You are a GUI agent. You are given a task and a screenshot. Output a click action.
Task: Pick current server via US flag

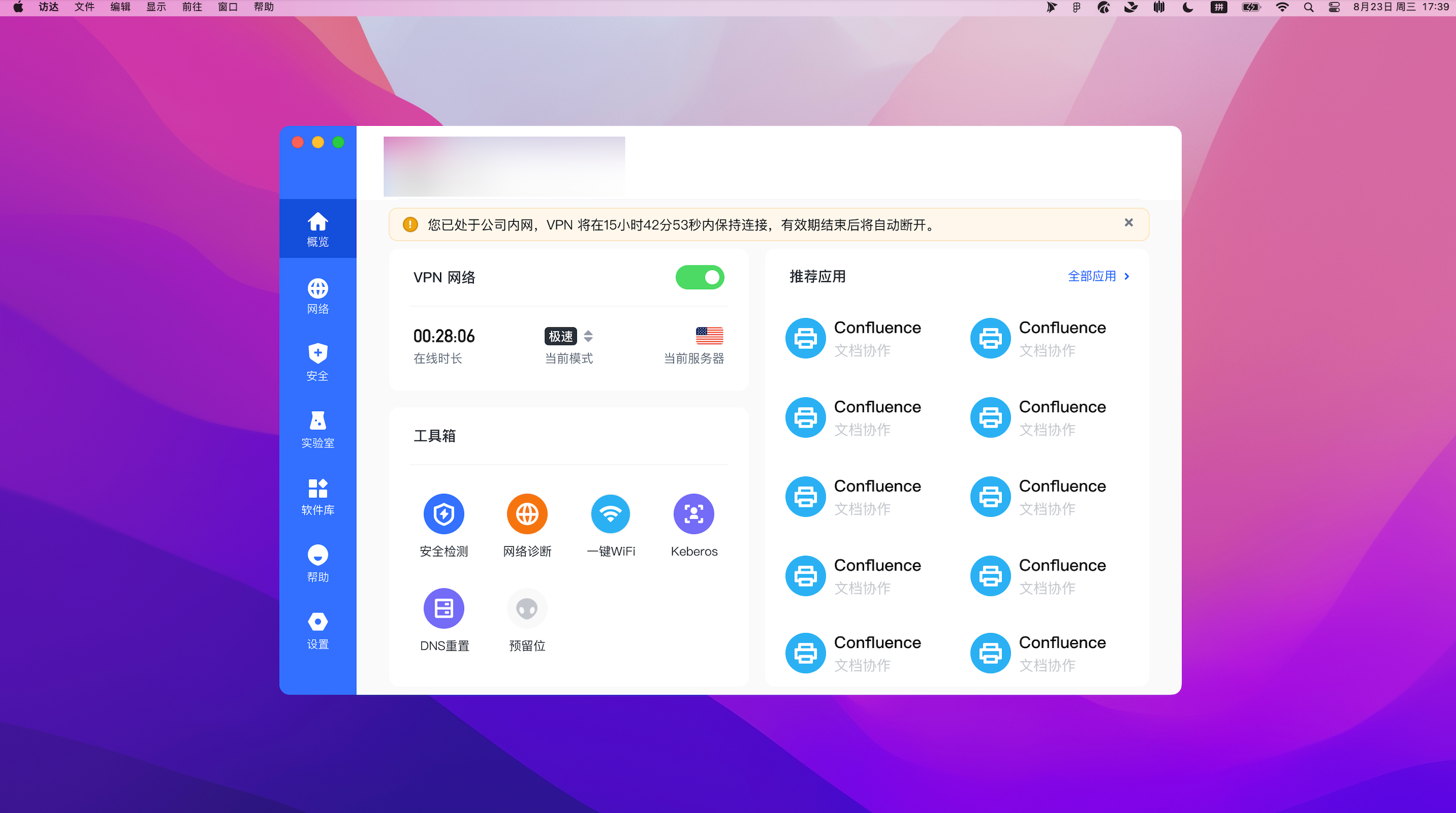click(709, 335)
